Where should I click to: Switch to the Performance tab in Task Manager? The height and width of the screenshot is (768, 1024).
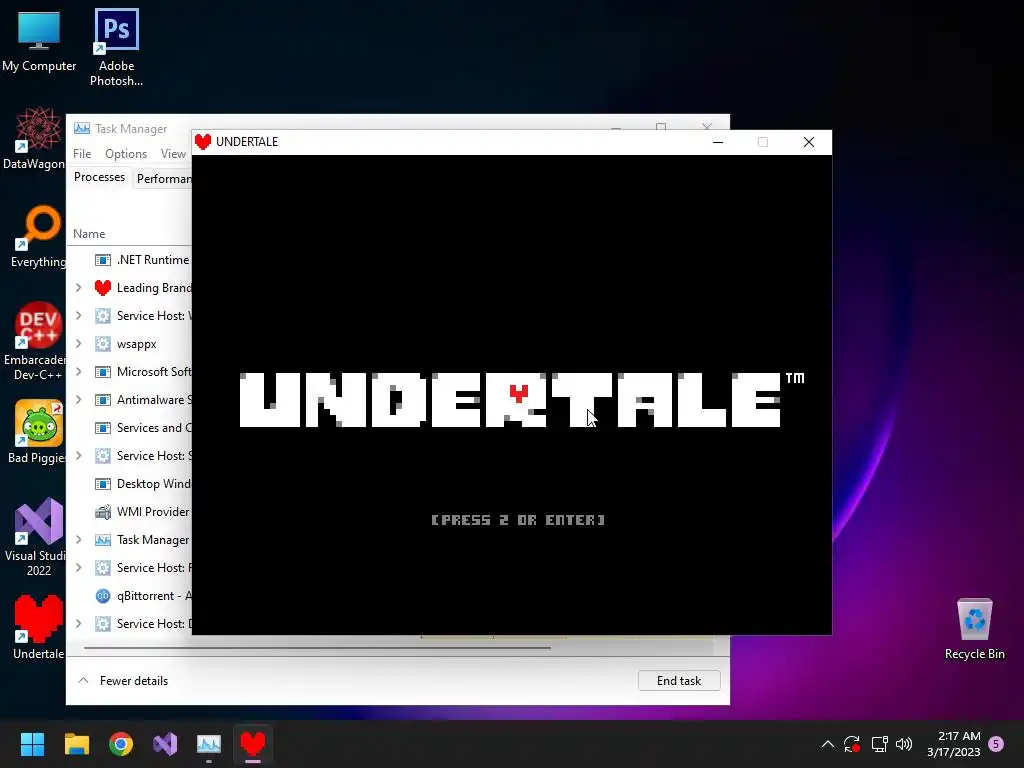163,178
